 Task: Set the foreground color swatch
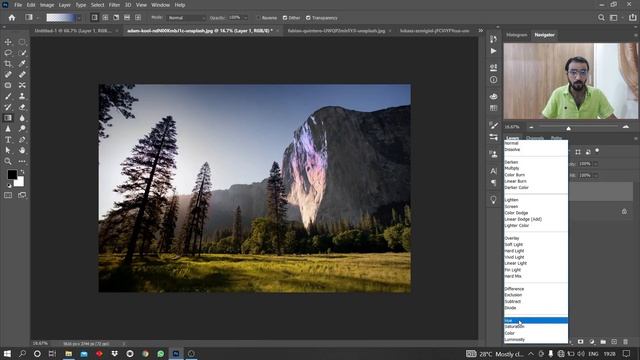click(12, 174)
